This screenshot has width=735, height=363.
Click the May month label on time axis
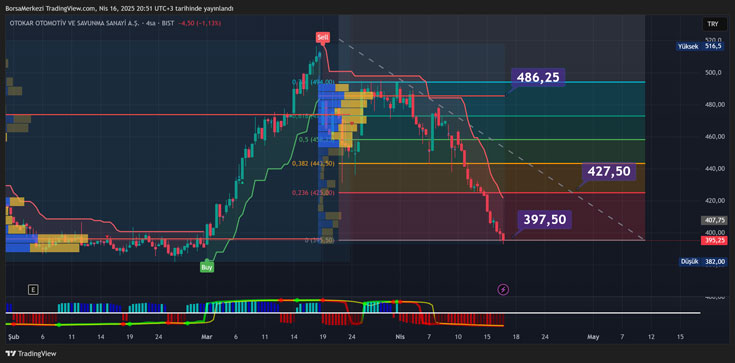(x=593, y=337)
